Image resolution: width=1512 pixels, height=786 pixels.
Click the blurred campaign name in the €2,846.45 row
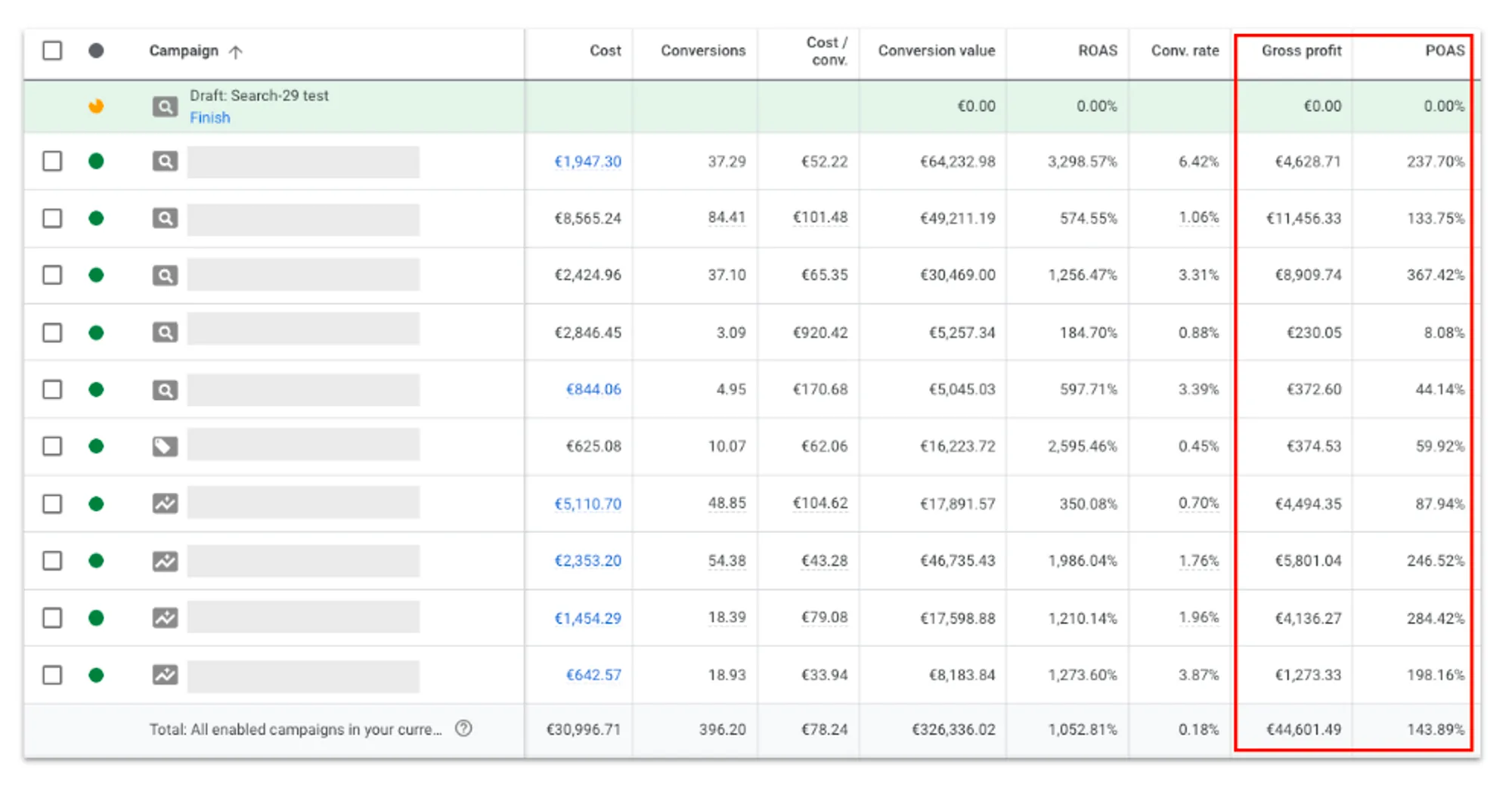click(x=303, y=332)
